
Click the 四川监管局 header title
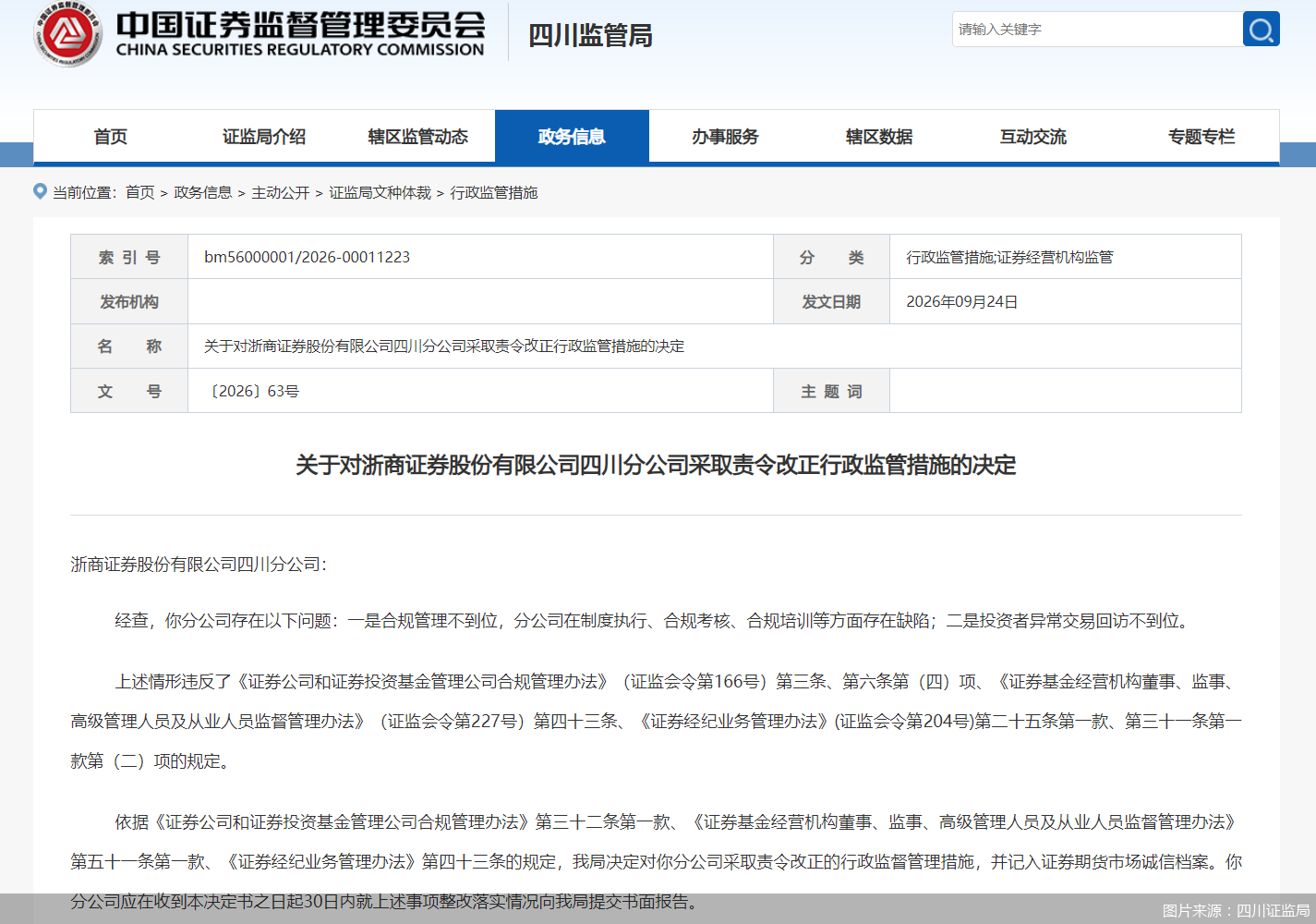tap(591, 35)
